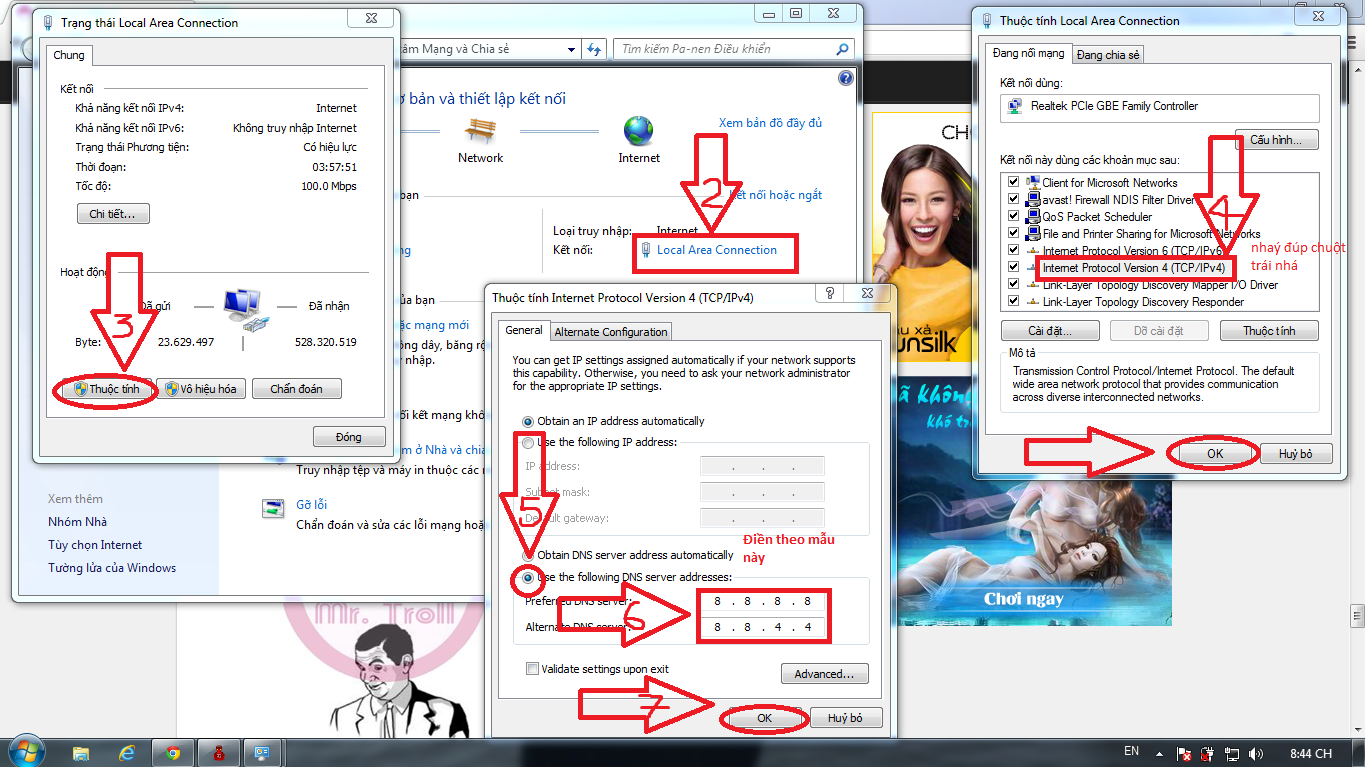Toggle Link-Layer Topology Discovery Responder checkbox

point(1014,301)
